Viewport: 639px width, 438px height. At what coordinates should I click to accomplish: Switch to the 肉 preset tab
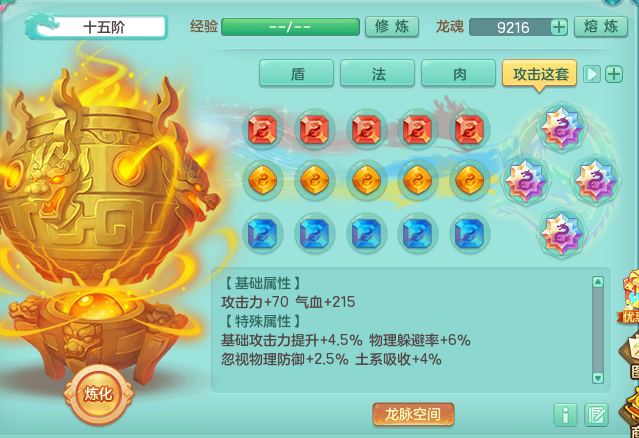tap(458, 73)
